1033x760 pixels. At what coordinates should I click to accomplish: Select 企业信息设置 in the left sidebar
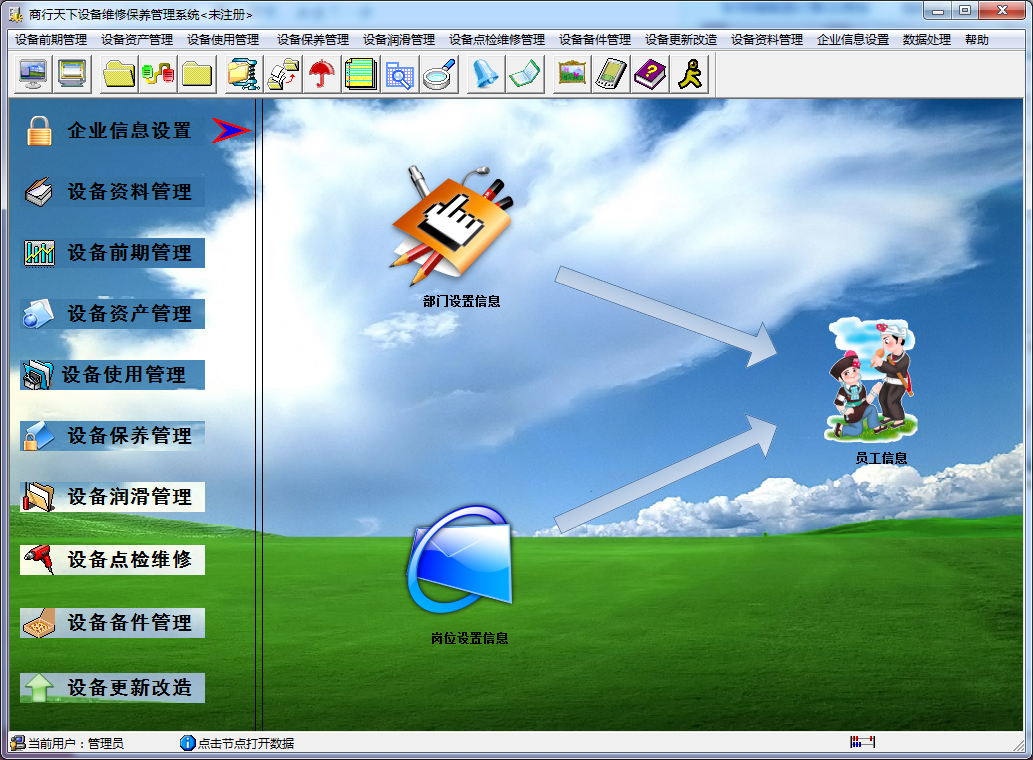(112, 130)
